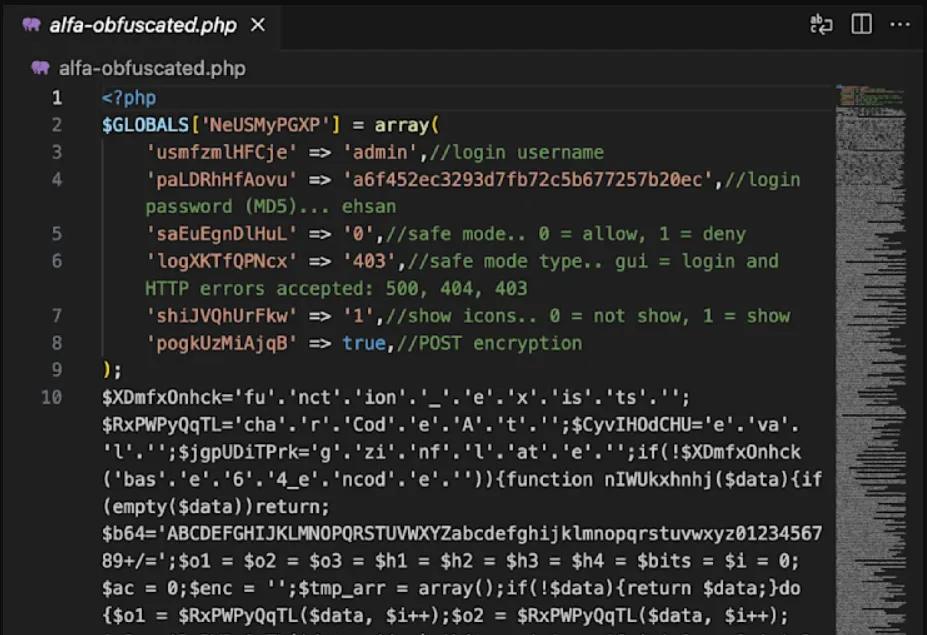The width and height of the screenshot is (927, 635).
Task: Click the '//POST encryption' comment
Action: [490, 343]
